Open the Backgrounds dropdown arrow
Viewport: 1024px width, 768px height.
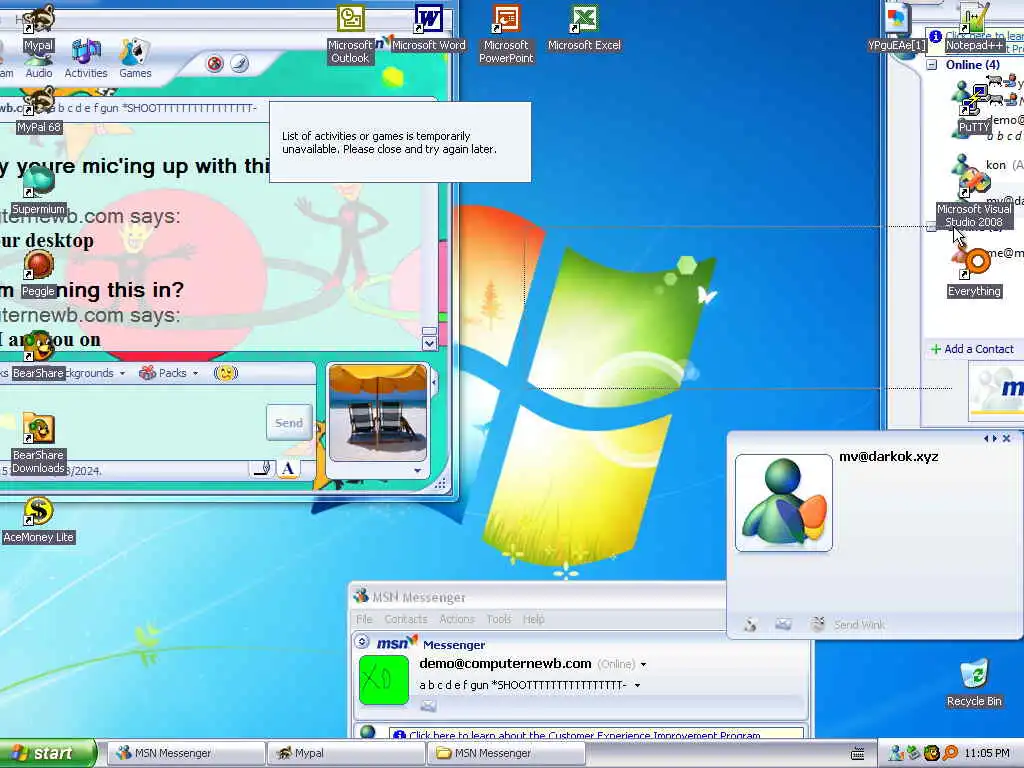point(122,374)
